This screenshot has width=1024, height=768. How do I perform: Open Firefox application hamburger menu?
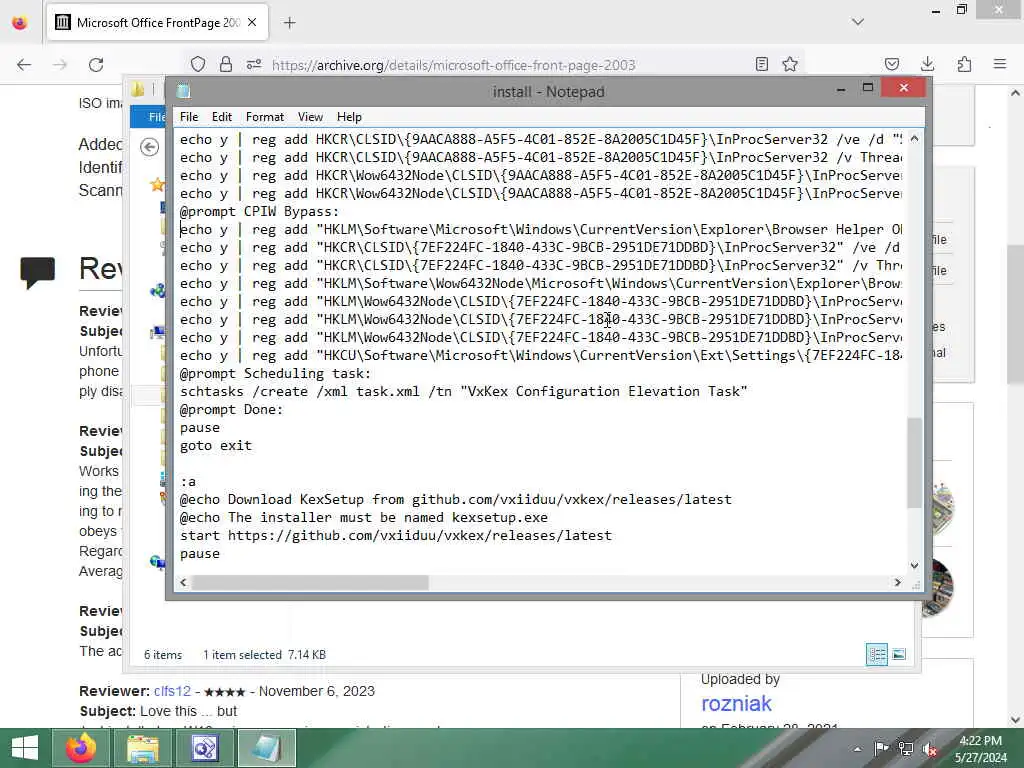click(1000, 64)
